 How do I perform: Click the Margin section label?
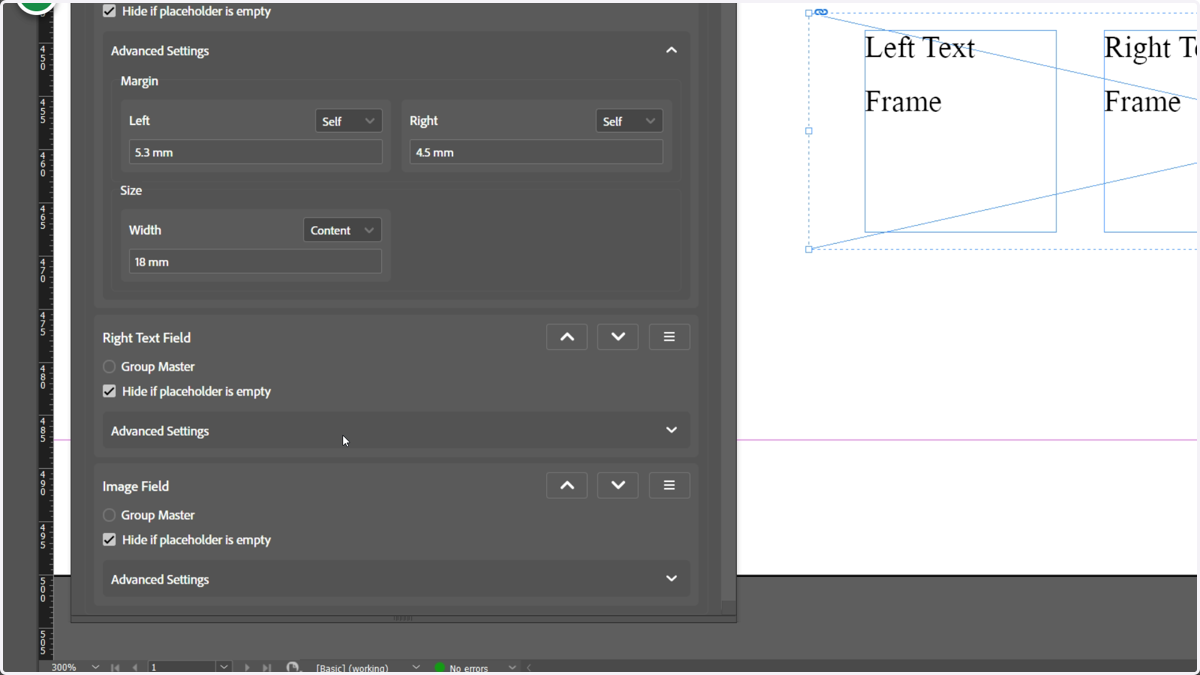pyautogui.click(x=139, y=81)
